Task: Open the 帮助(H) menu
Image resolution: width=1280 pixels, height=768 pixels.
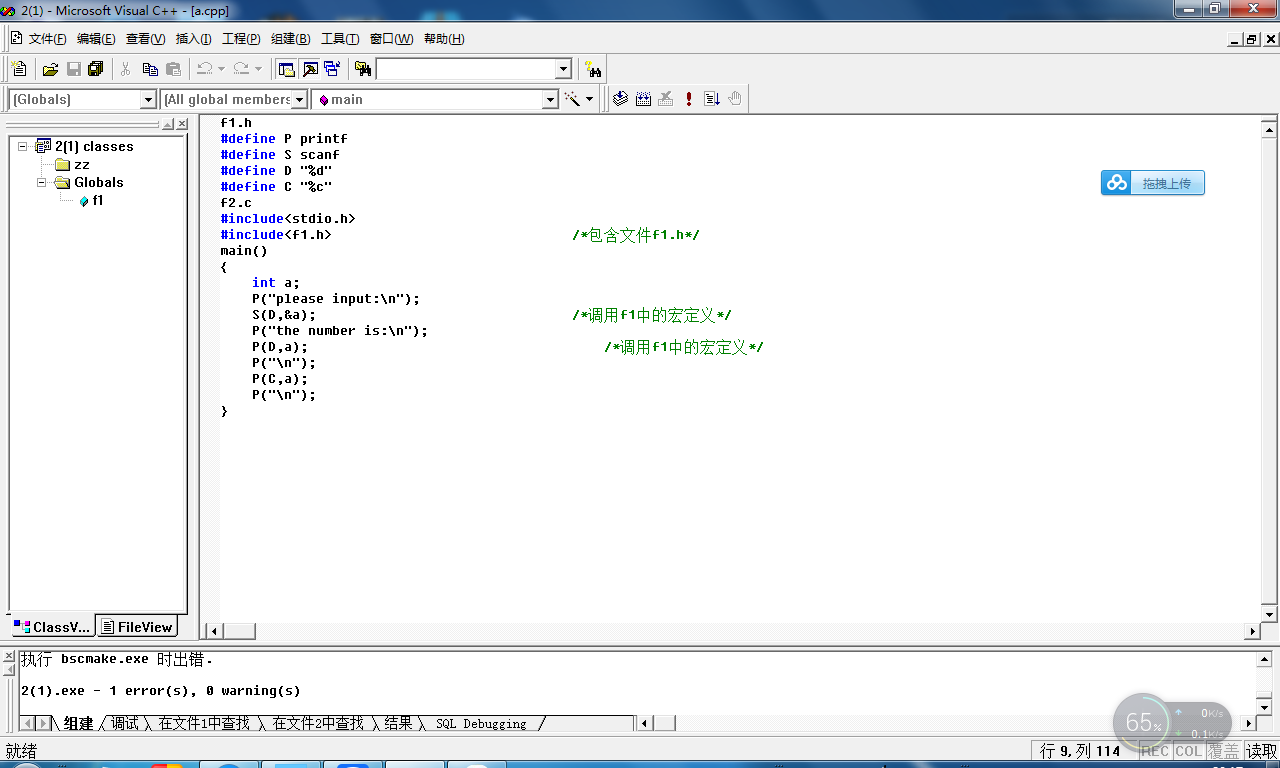Action: pyautogui.click(x=444, y=39)
